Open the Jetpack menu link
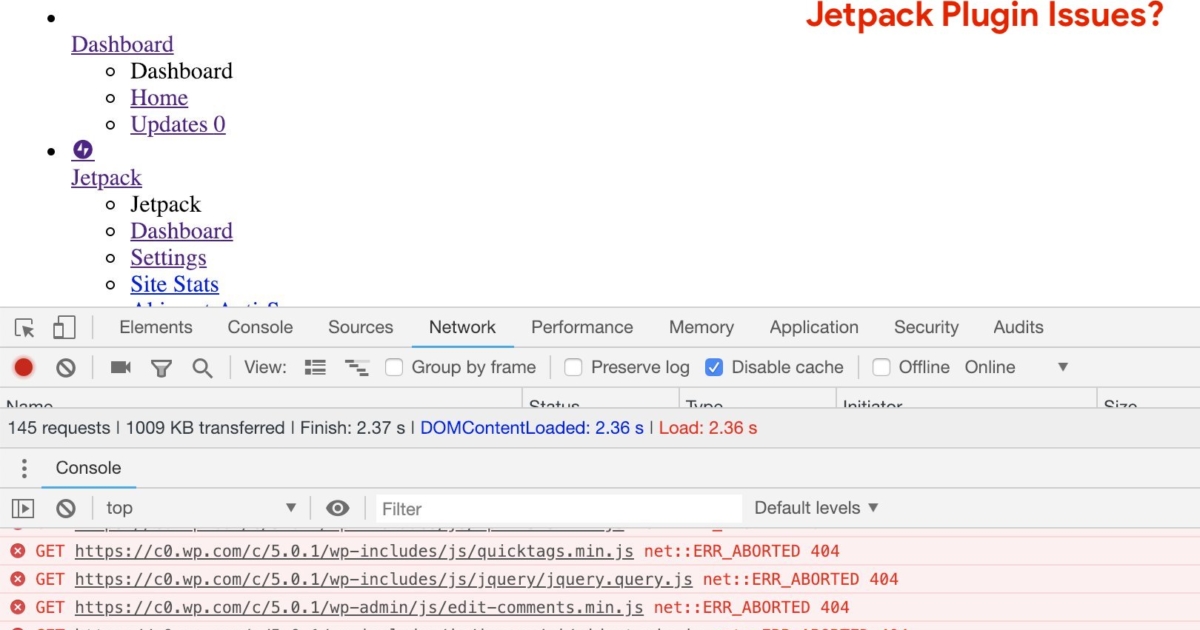The height and width of the screenshot is (630, 1200). pyautogui.click(x=106, y=178)
